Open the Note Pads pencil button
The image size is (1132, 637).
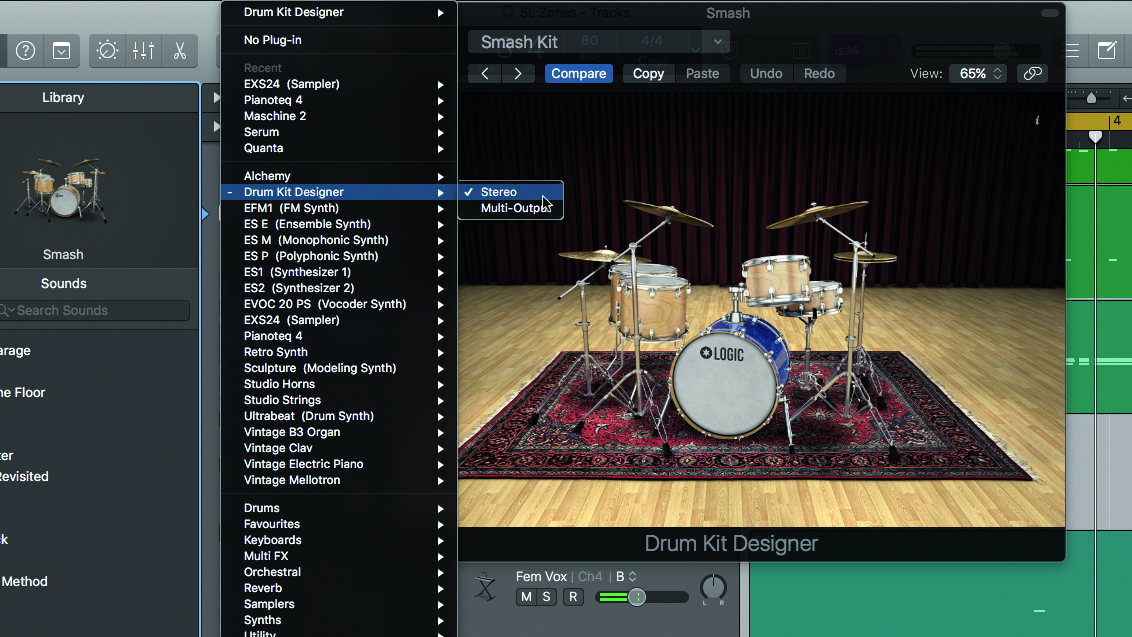click(1107, 51)
